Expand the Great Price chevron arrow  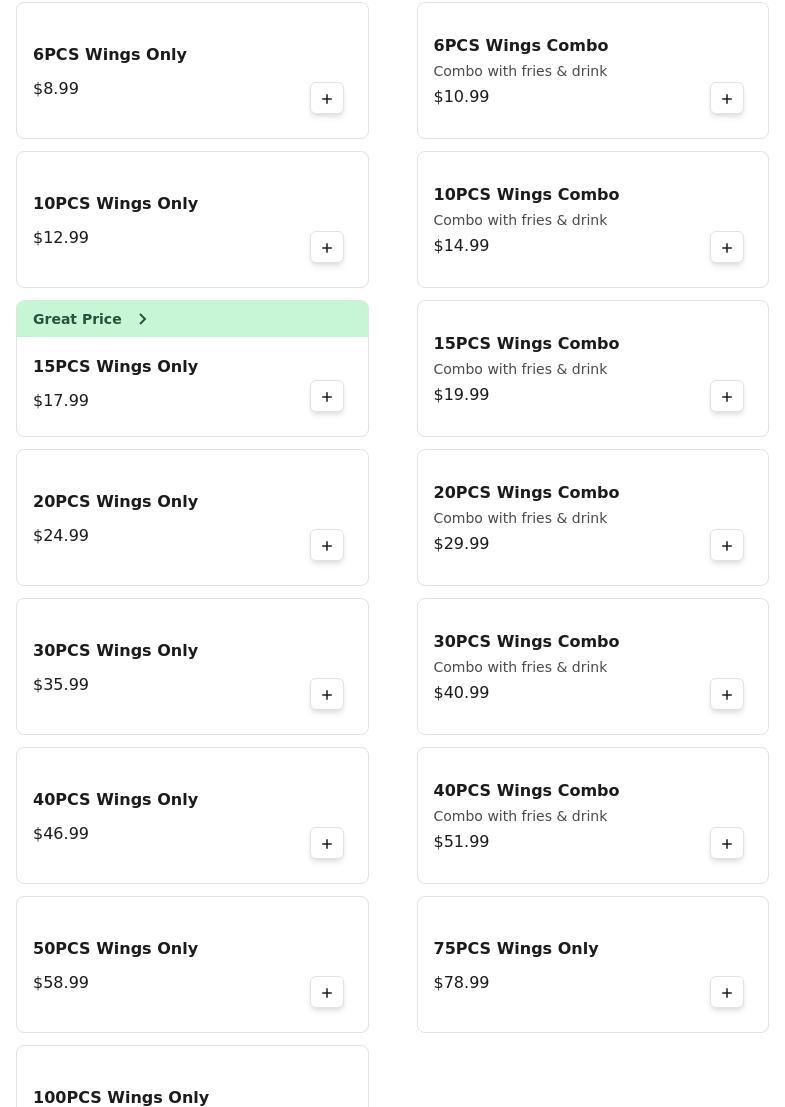click(143, 319)
